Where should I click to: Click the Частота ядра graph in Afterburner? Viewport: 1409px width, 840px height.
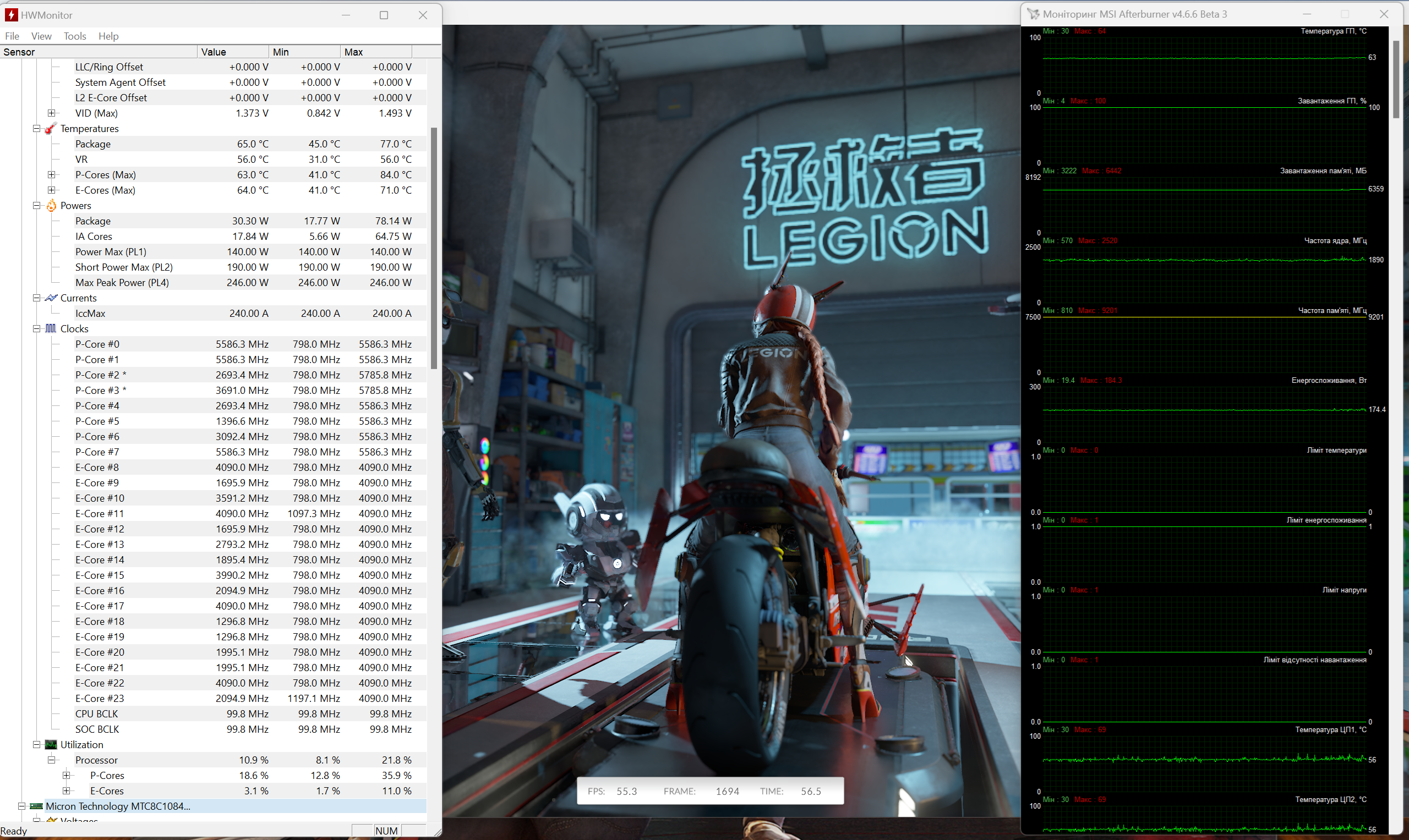pos(1205,274)
